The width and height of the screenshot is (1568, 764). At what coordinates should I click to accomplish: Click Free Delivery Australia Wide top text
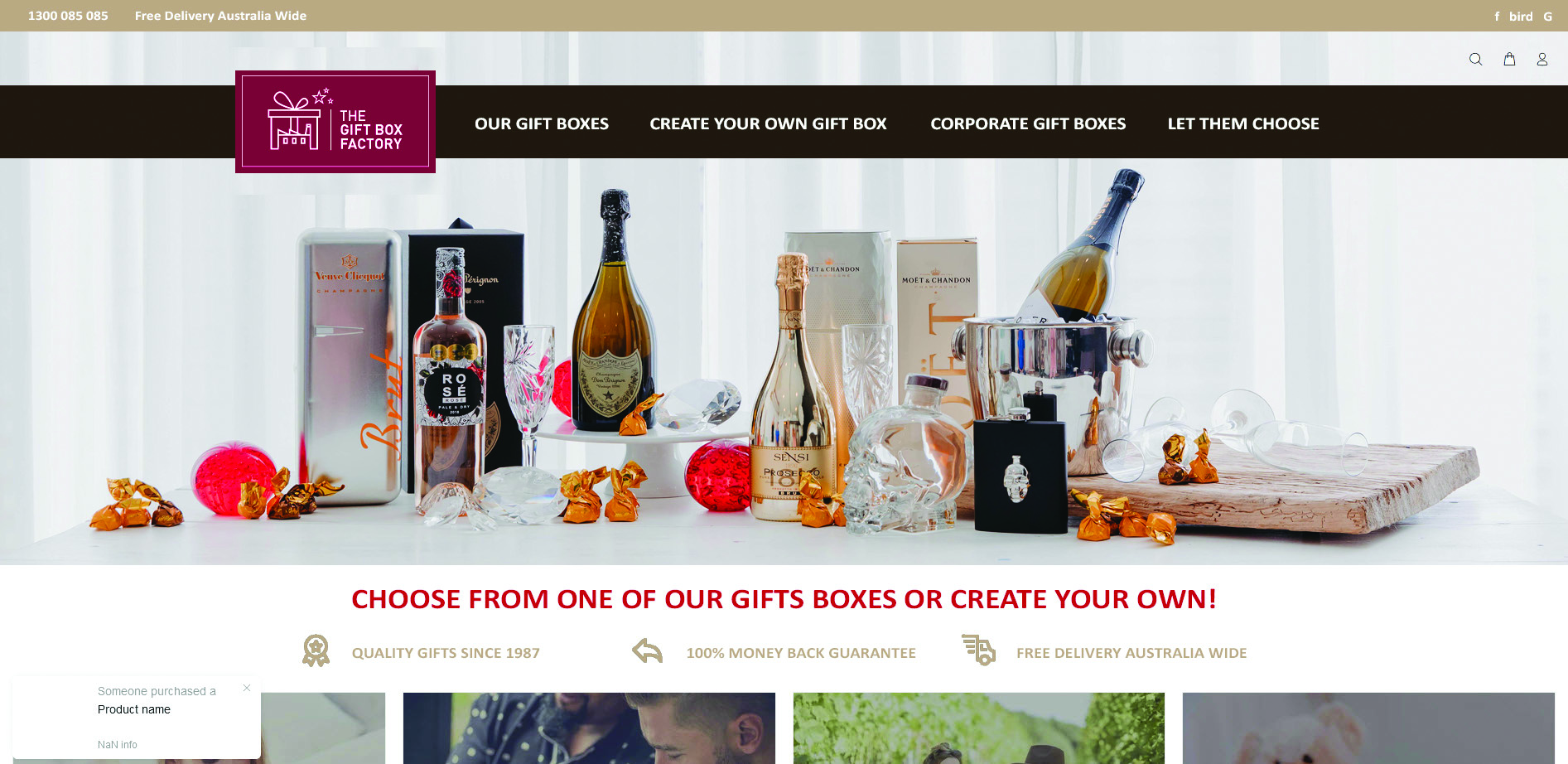point(220,16)
